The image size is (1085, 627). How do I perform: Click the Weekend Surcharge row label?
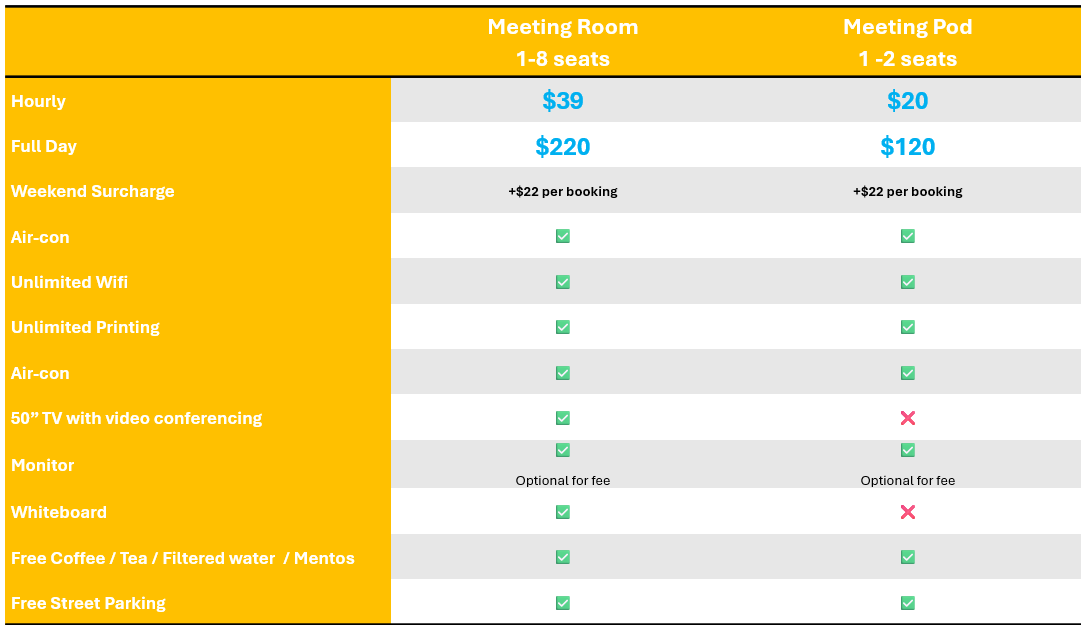point(93,191)
